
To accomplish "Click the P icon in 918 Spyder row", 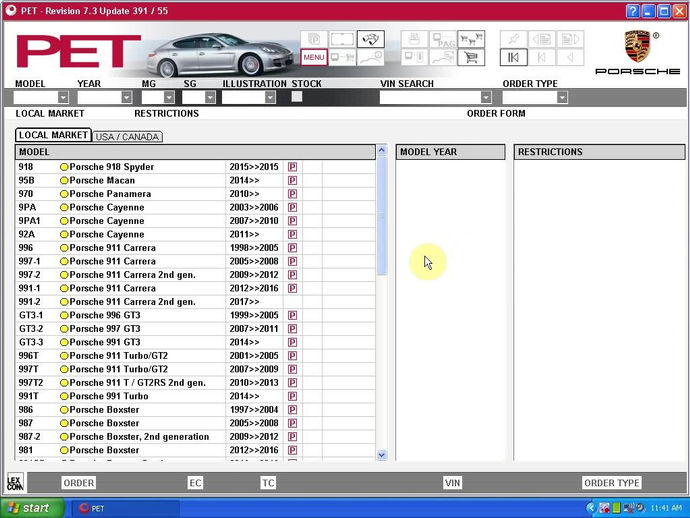I will coord(292,167).
